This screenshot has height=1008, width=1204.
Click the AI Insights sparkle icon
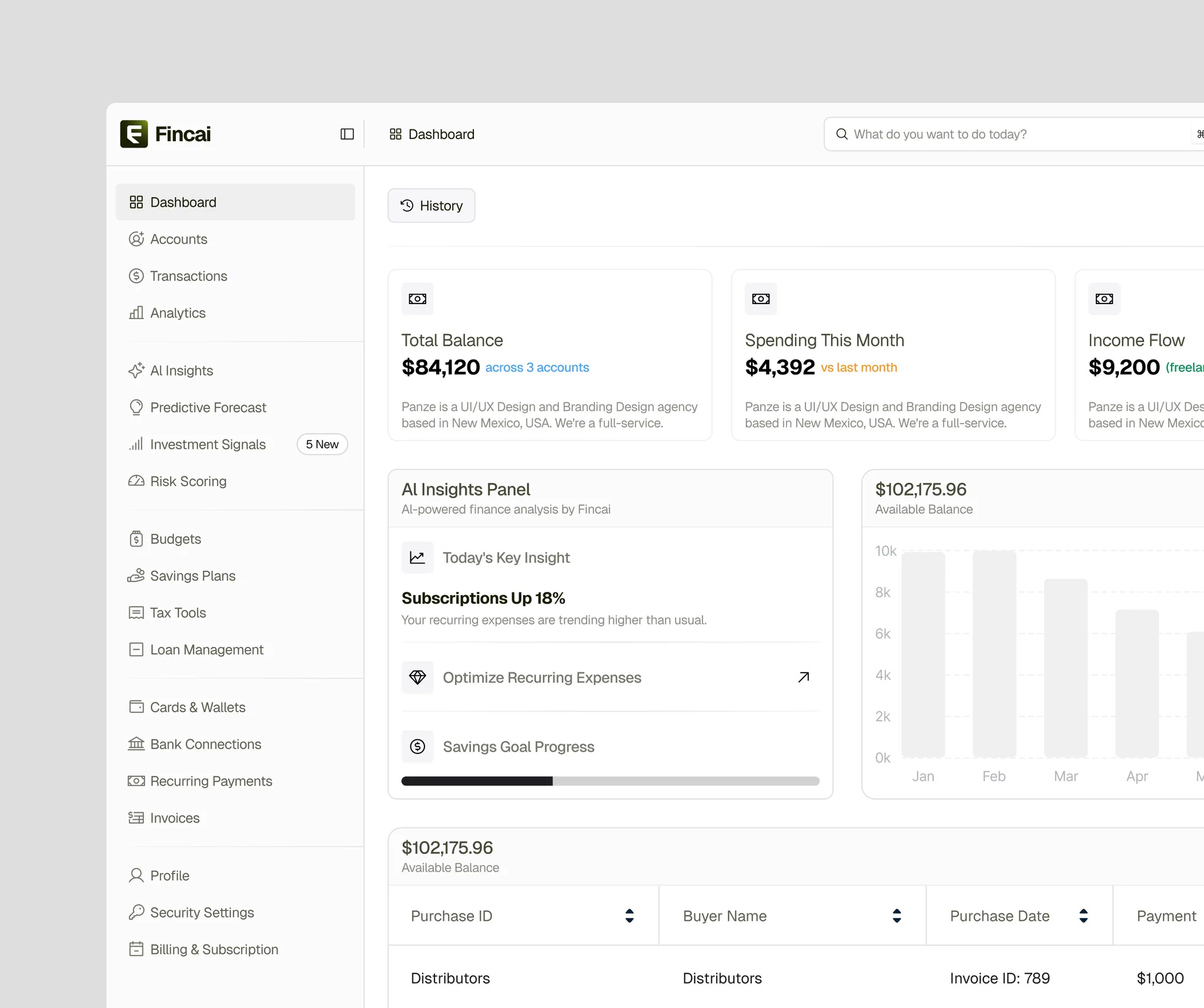tap(136, 371)
